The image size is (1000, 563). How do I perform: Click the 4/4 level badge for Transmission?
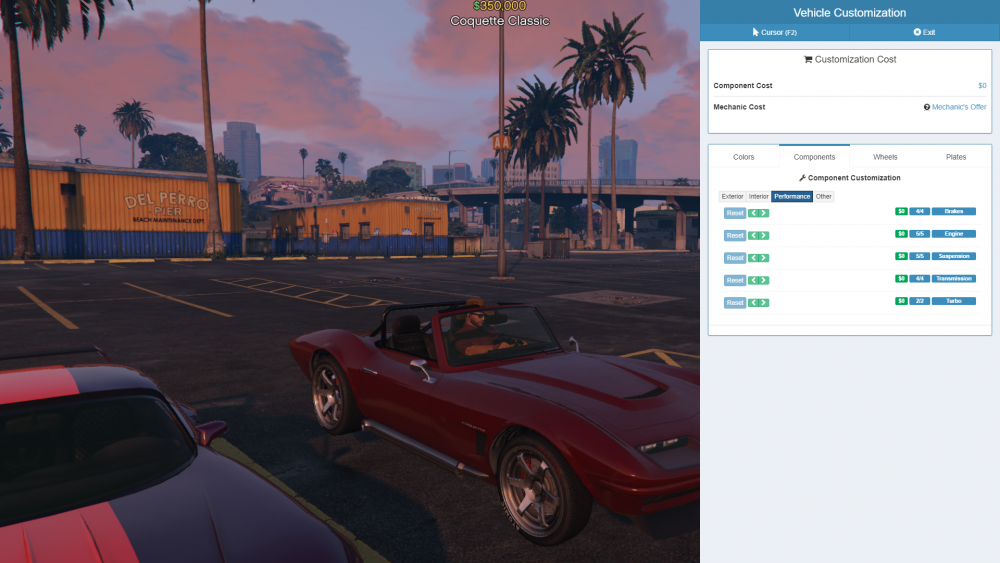coord(919,278)
